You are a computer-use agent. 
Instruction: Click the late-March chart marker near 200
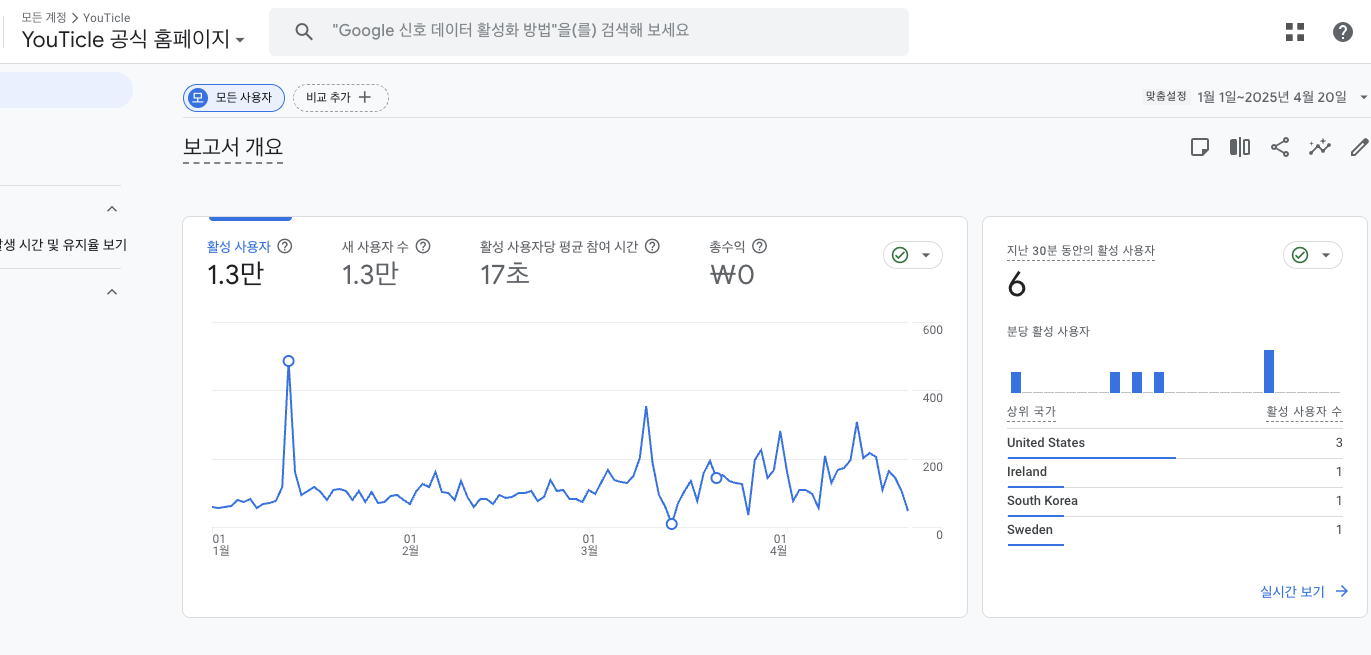[716, 478]
